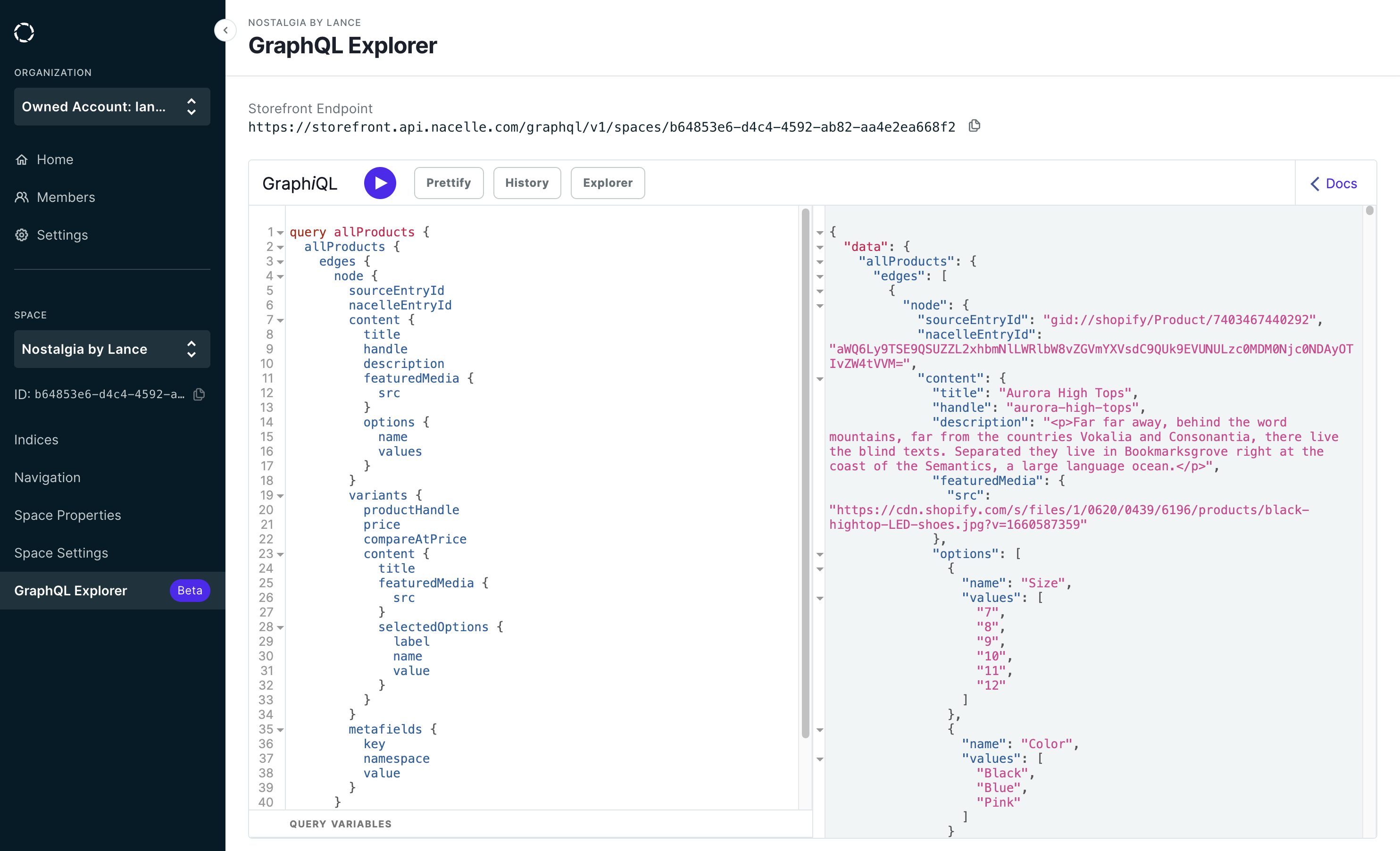Copy the space ID in sidebar
The width and height of the screenshot is (1400, 851).
click(x=199, y=394)
